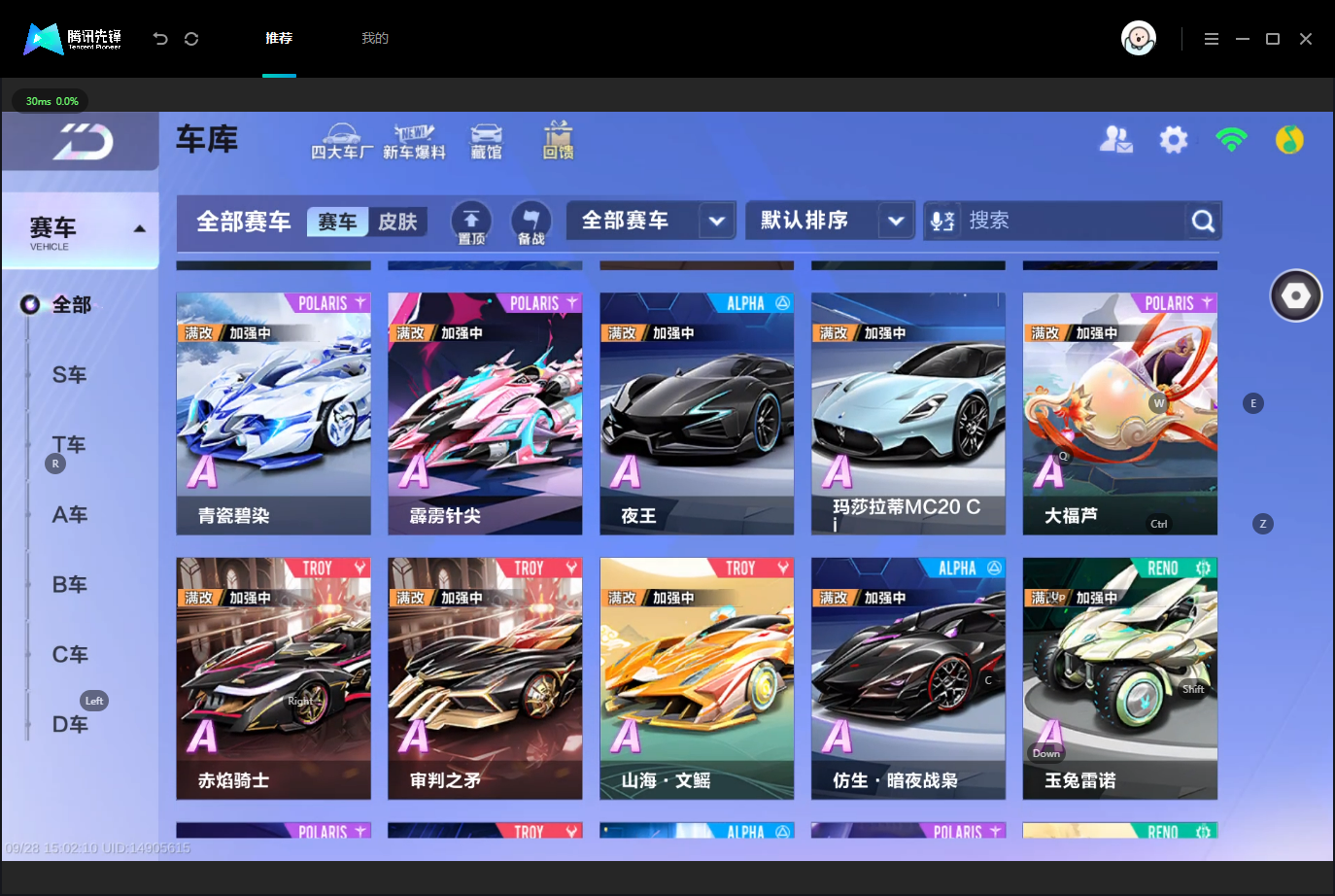The image size is (1335, 896).
Task: Switch toggle to 皮肤
Action: [x=397, y=222]
